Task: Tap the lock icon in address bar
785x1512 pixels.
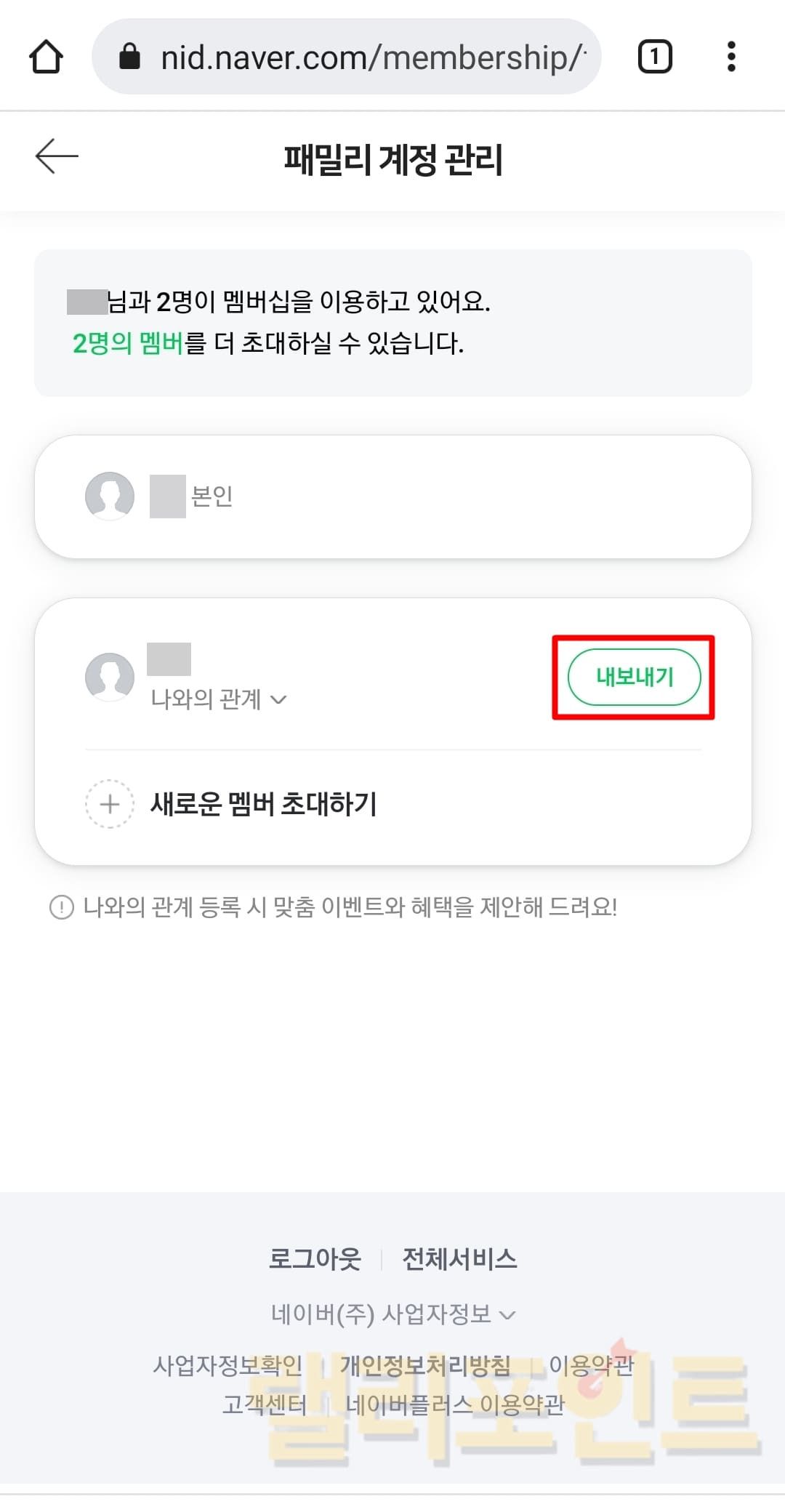Action: pyautogui.click(x=129, y=57)
